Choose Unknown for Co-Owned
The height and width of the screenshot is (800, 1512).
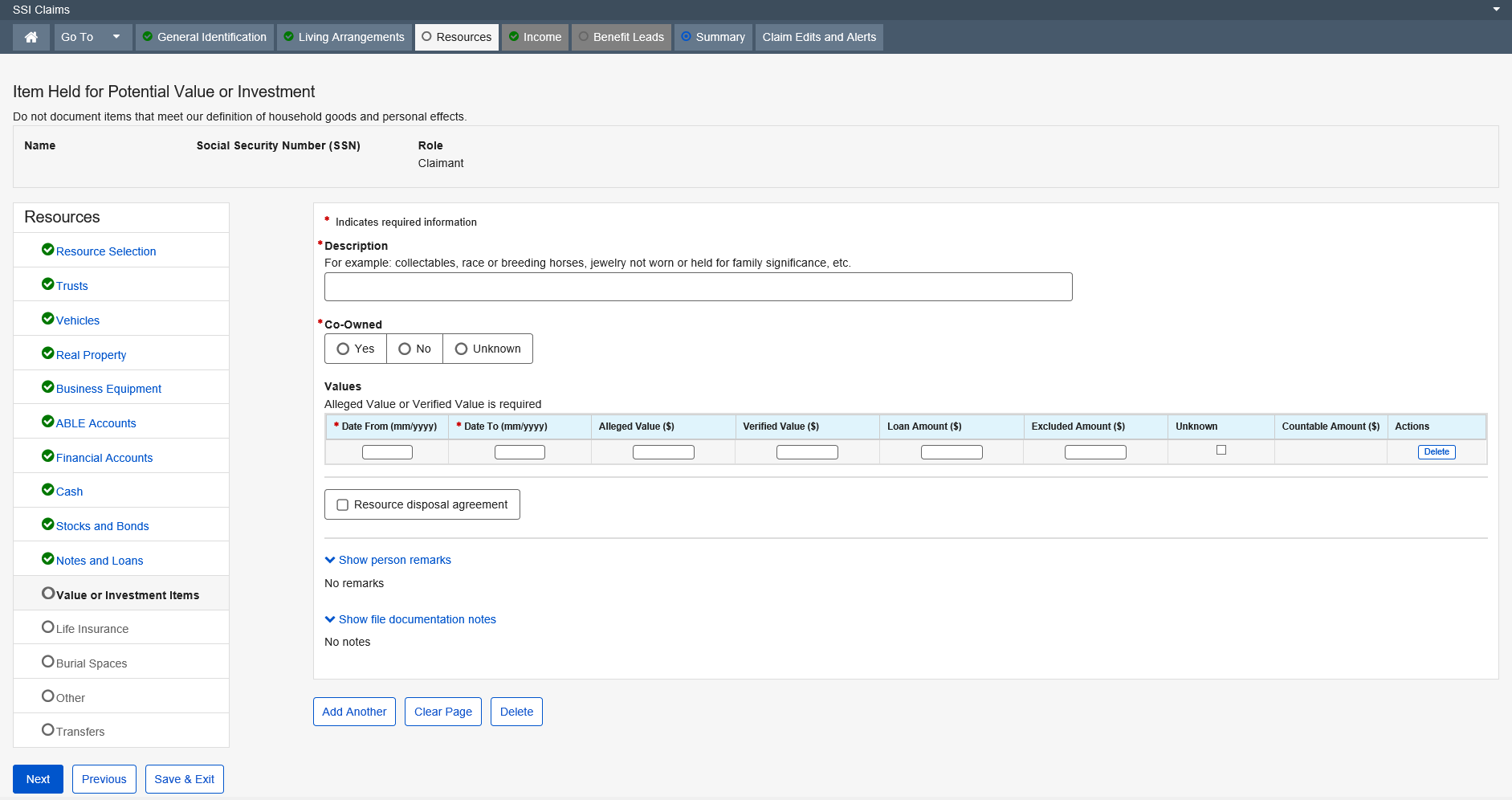point(462,349)
